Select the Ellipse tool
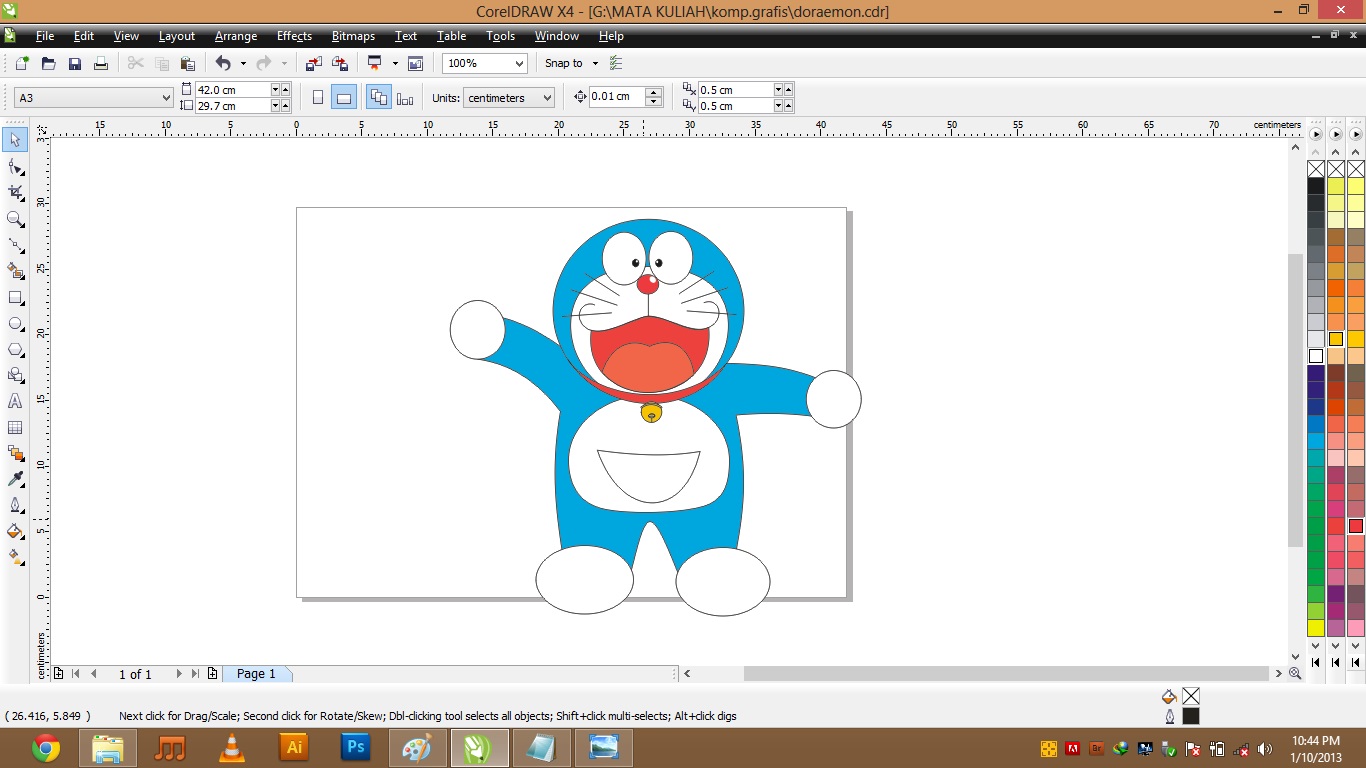 [x=15, y=323]
